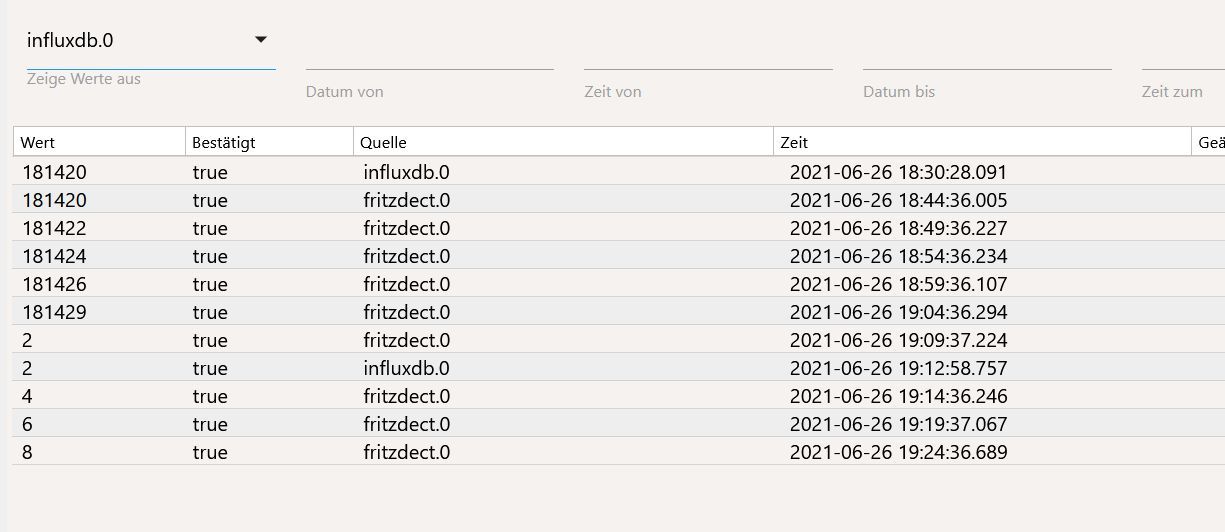Viewport: 1225px width, 532px height.
Task: Focus the 'Datum bis' input field
Action: point(987,56)
